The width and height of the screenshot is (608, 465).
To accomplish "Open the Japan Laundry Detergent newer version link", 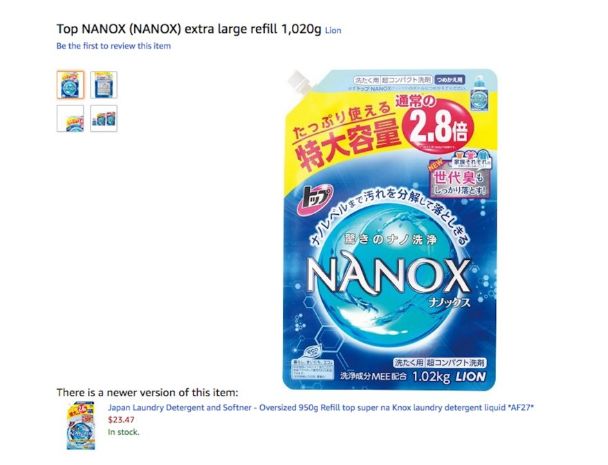I will (321, 408).
